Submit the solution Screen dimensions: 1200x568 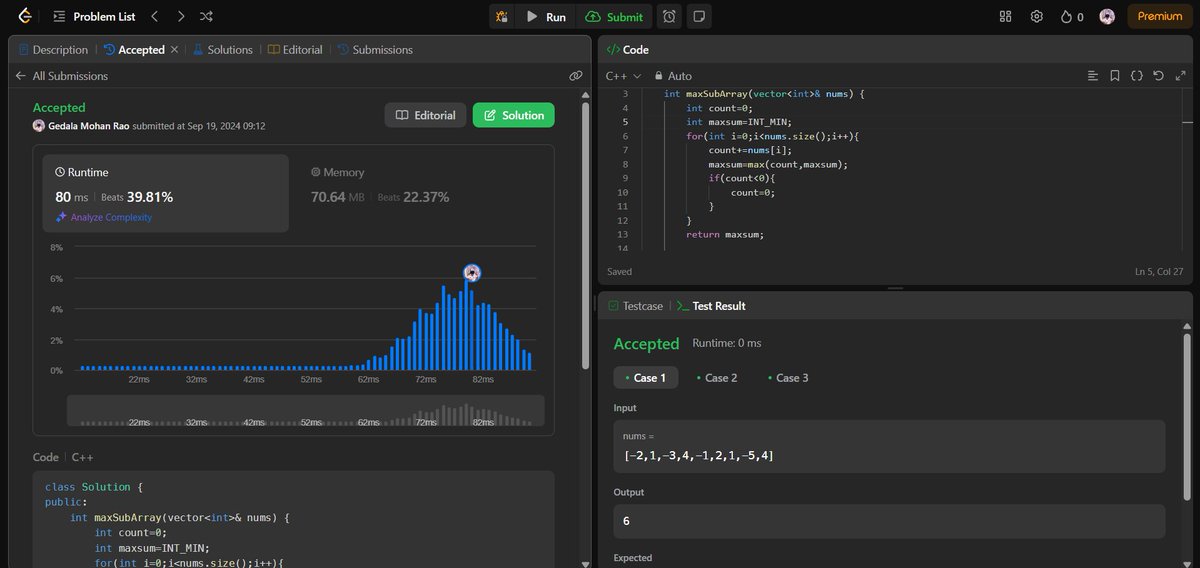point(615,17)
